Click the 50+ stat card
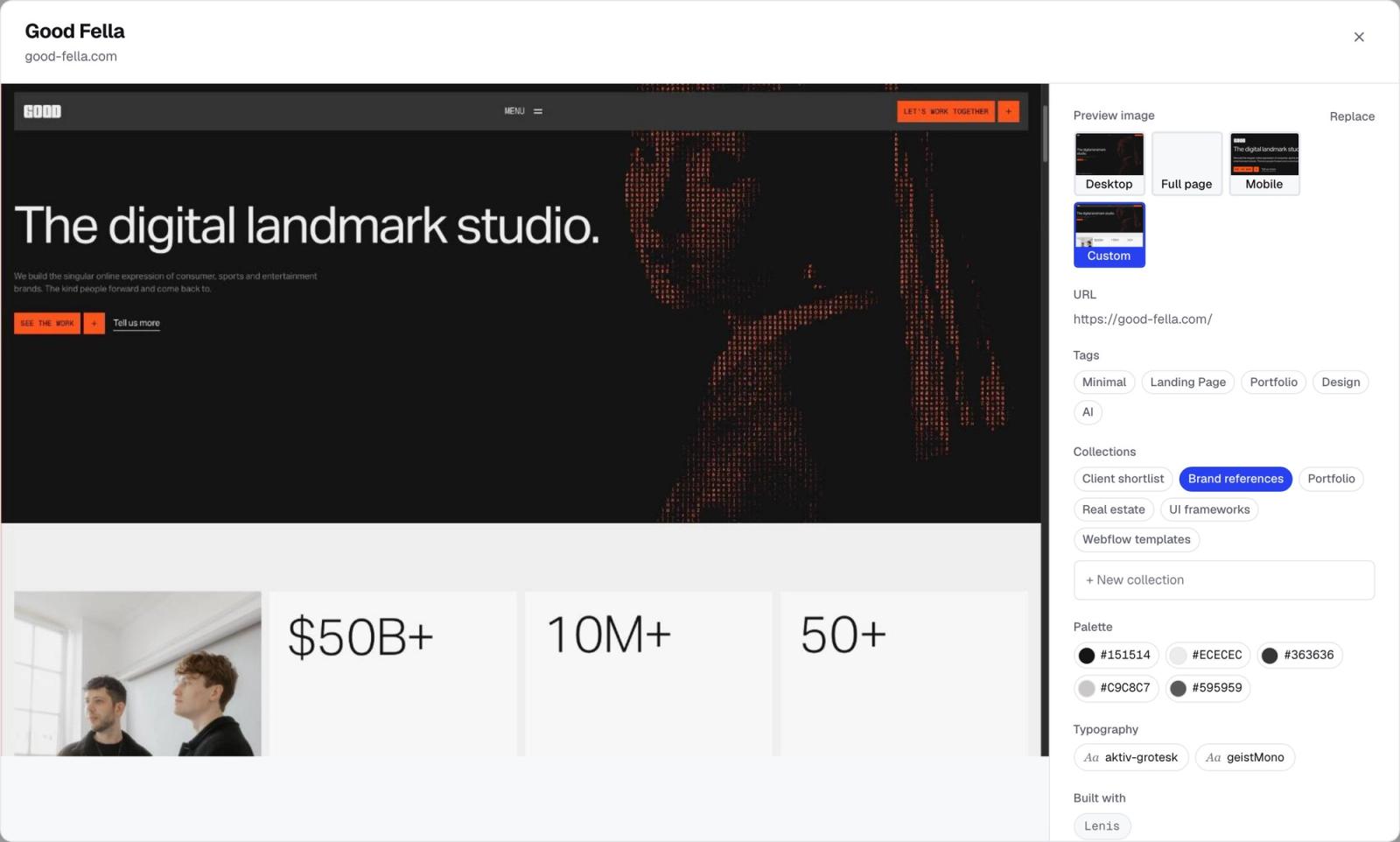Image resolution: width=1400 pixels, height=842 pixels. (904, 674)
